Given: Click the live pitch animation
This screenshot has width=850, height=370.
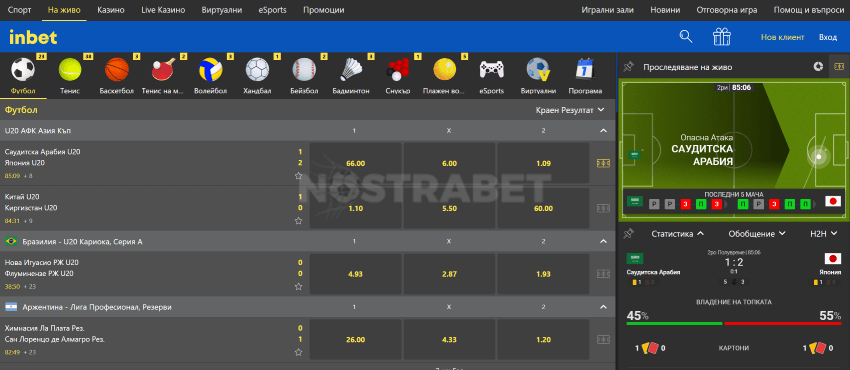Looking at the screenshot, I should click(x=733, y=151).
